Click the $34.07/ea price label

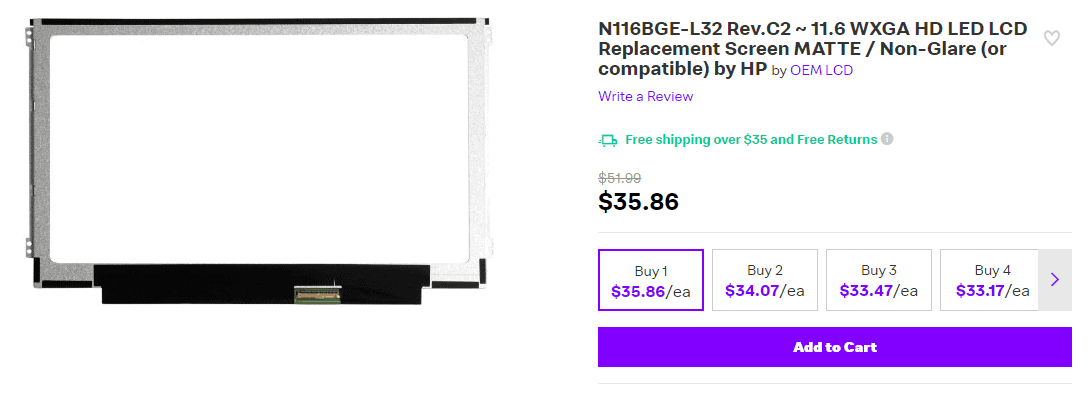765,291
